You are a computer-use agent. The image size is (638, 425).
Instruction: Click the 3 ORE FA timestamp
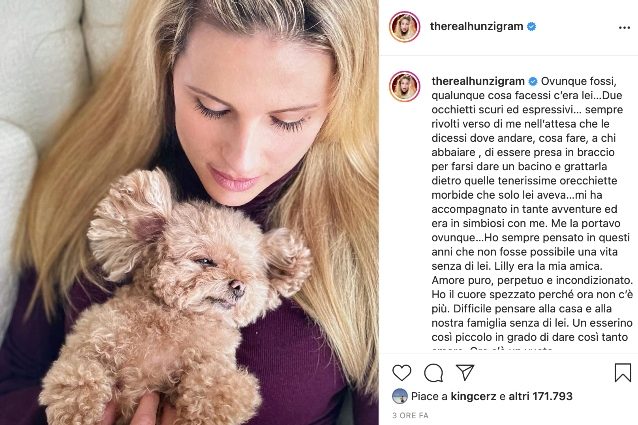pos(410,415)
